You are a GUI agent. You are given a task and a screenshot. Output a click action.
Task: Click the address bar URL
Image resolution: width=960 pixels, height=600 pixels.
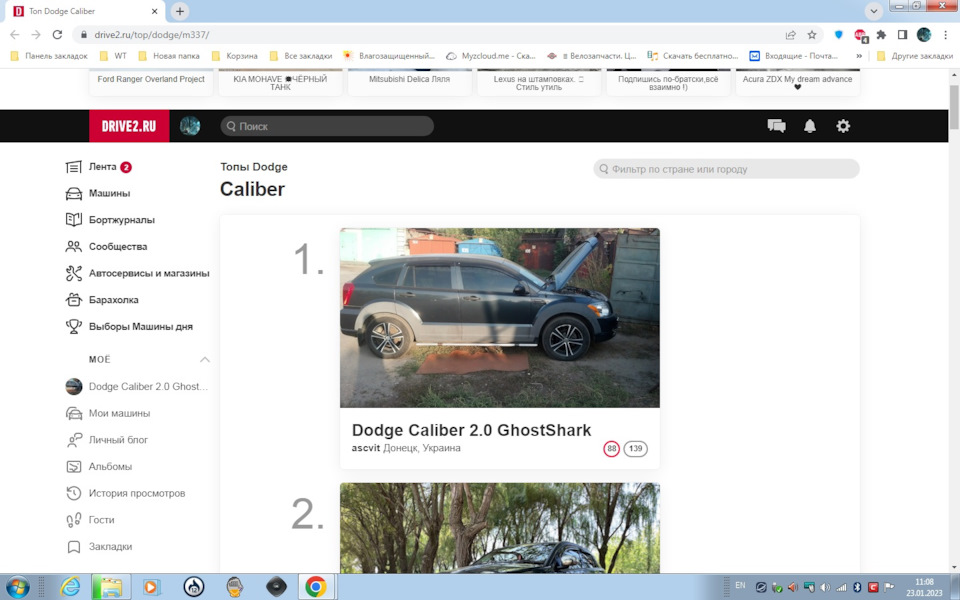click(x=152, y=35)
